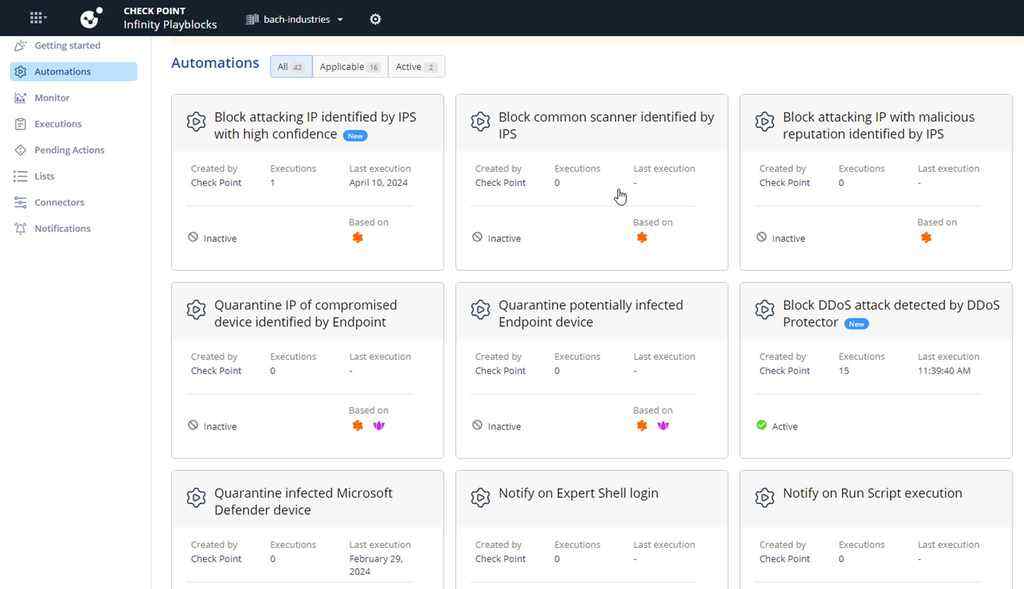Open 'Block DDoS attack detected by DDoS Protector'
Image resolution: width=1024 pixels, height=589 pixels.
(891, 313)
